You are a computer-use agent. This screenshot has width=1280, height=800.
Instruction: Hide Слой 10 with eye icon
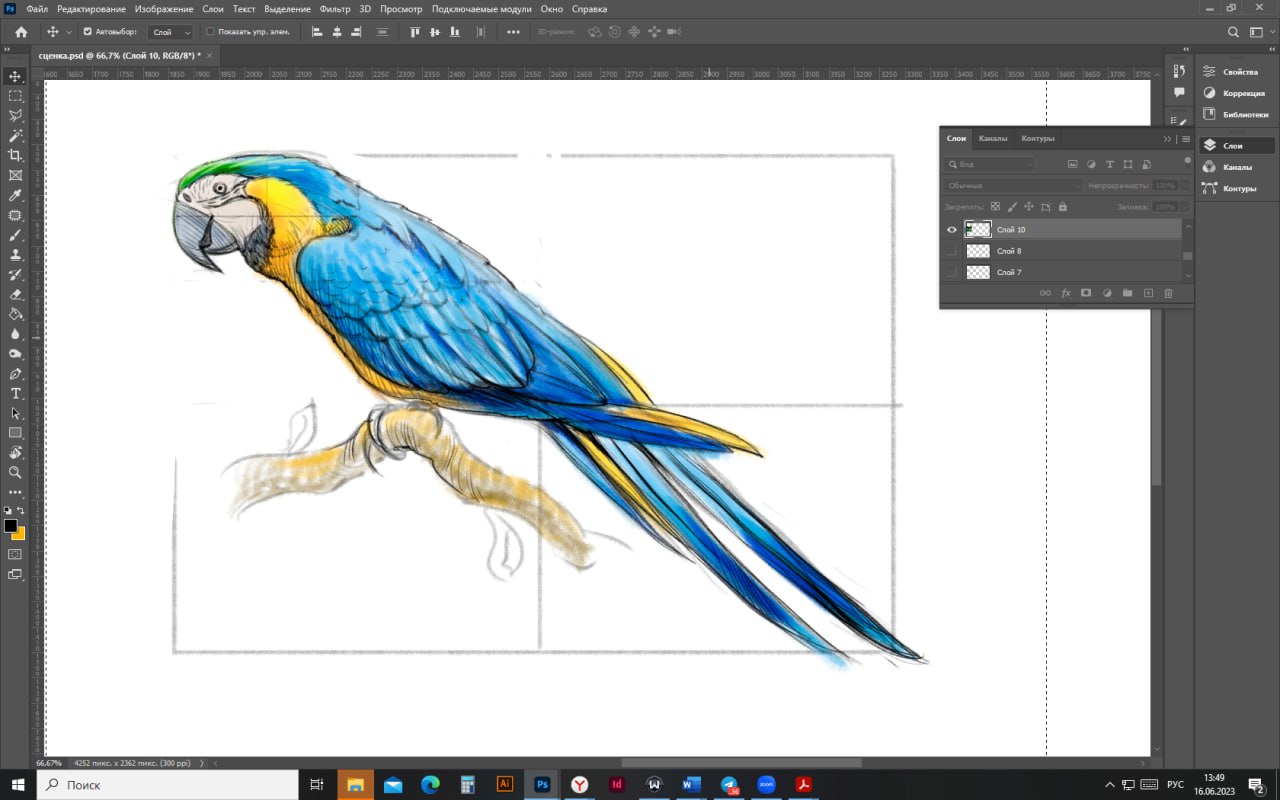coord(952,230)
